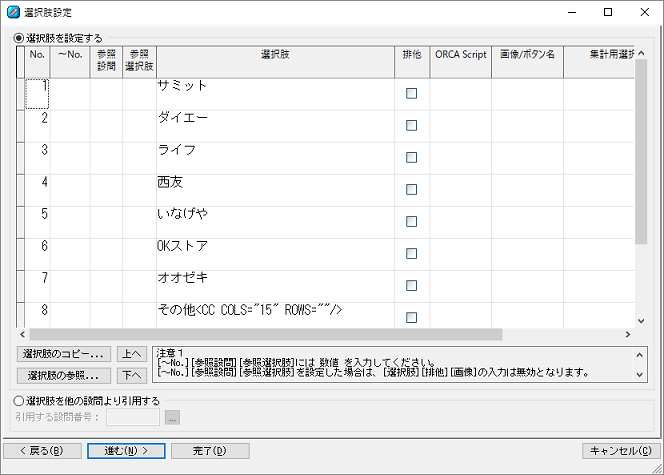The height and width of the screenshot is (475, 664).
Task: Go back with < 戻る(B)
Action: (42, 451)
